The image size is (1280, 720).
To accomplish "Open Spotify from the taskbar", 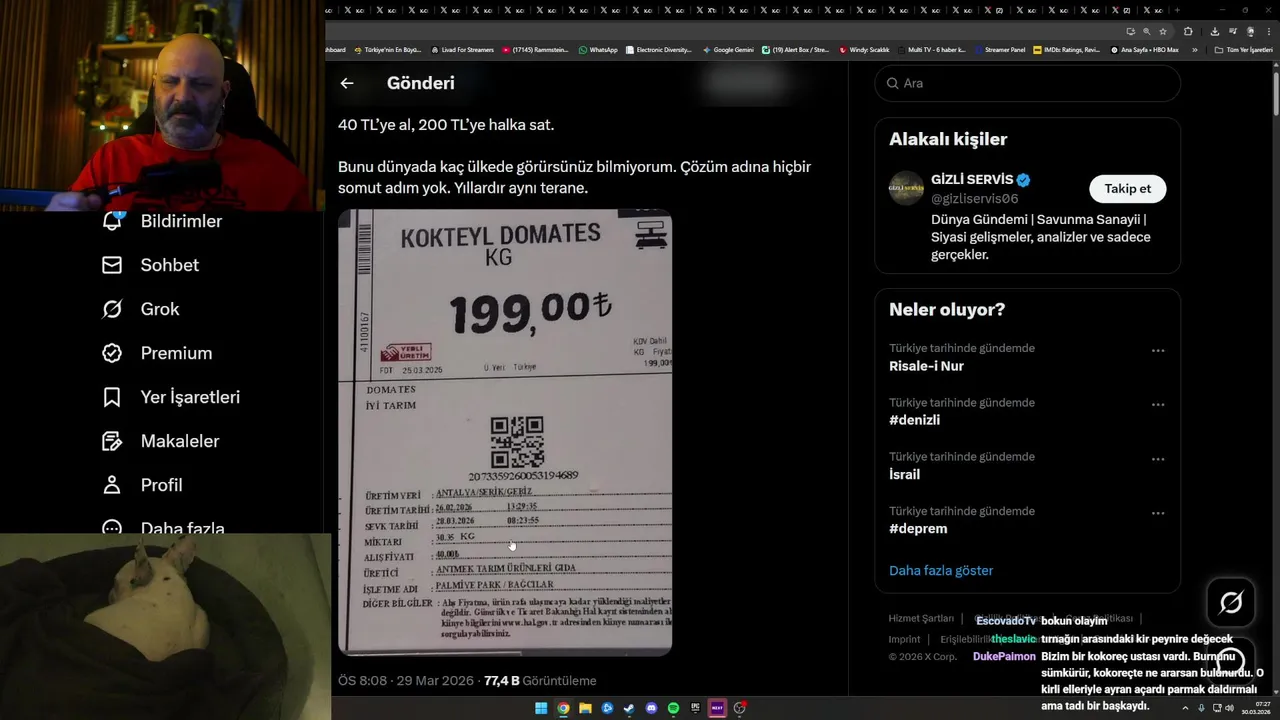I will (x=673, y=708).
